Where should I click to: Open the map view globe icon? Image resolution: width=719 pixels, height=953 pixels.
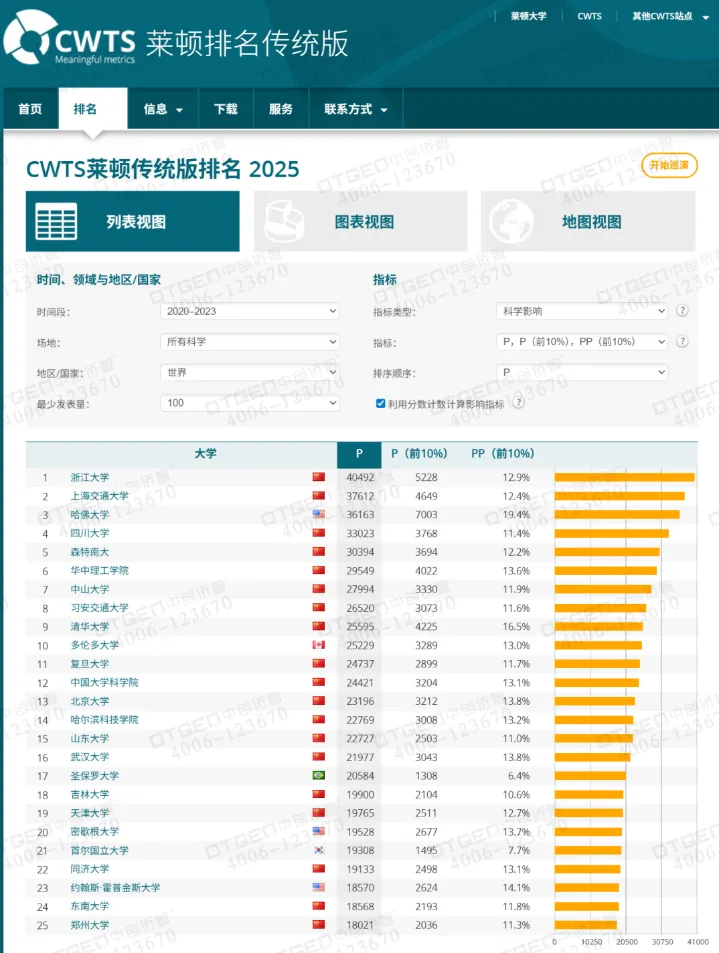click(511, 221)
